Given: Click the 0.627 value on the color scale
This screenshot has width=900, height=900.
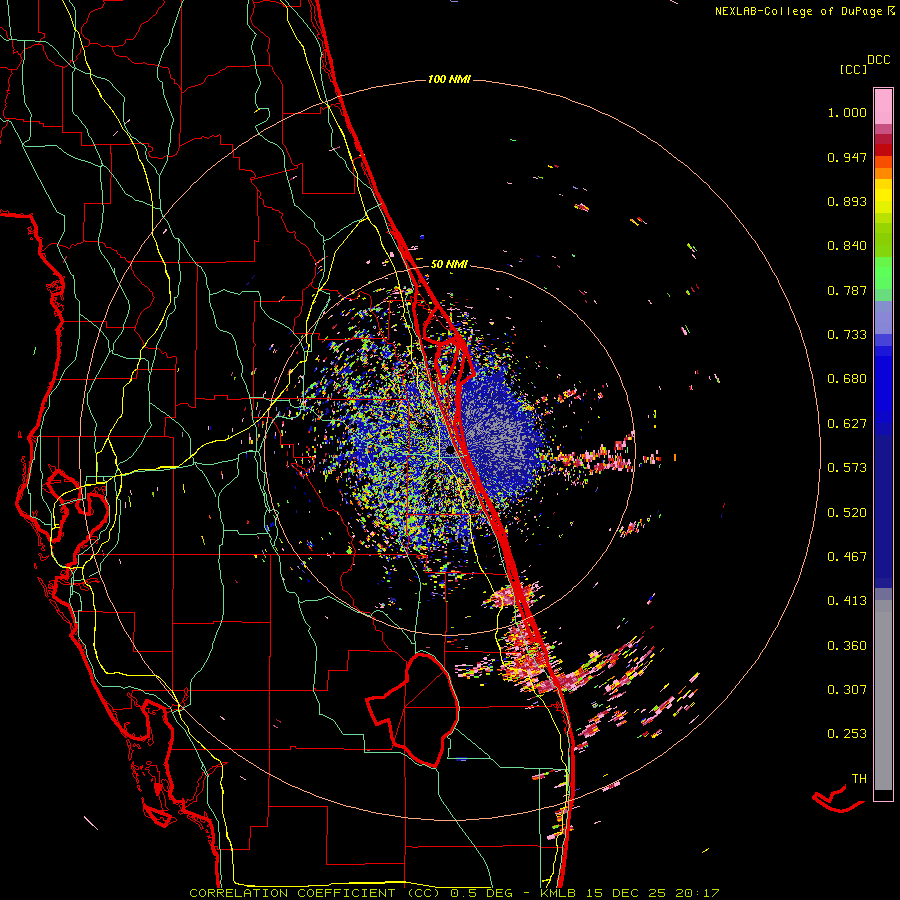Looking at the screenshot, I should click(x=847, y=424).
